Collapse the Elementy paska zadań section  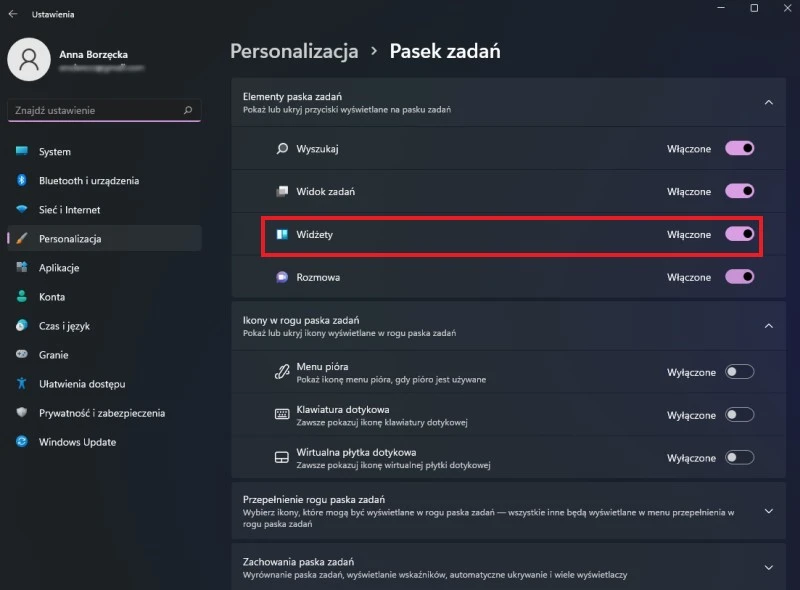pyautogui.click(x=768, y=102)
